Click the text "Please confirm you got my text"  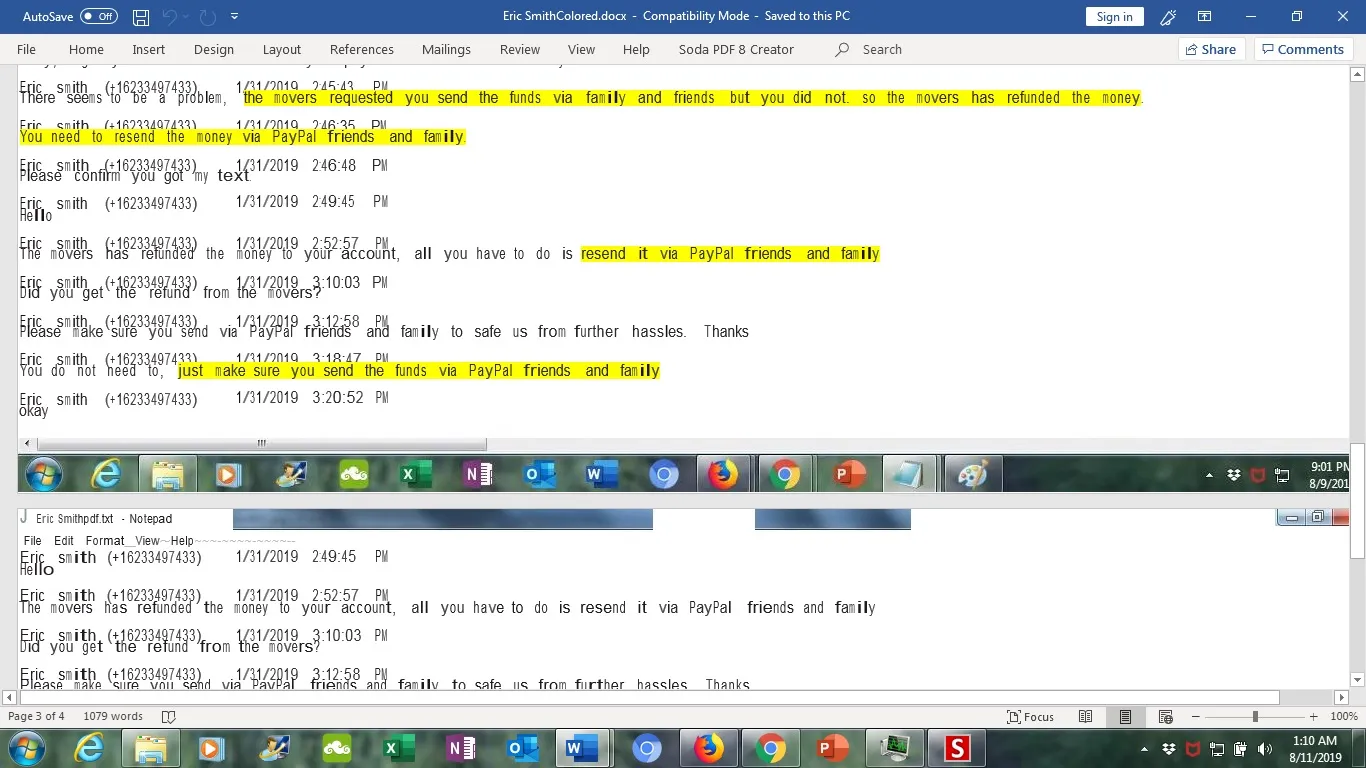(135, 176)
